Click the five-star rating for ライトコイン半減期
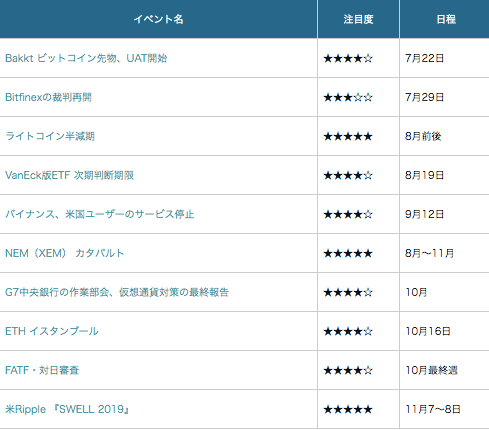 click(348, 137)
